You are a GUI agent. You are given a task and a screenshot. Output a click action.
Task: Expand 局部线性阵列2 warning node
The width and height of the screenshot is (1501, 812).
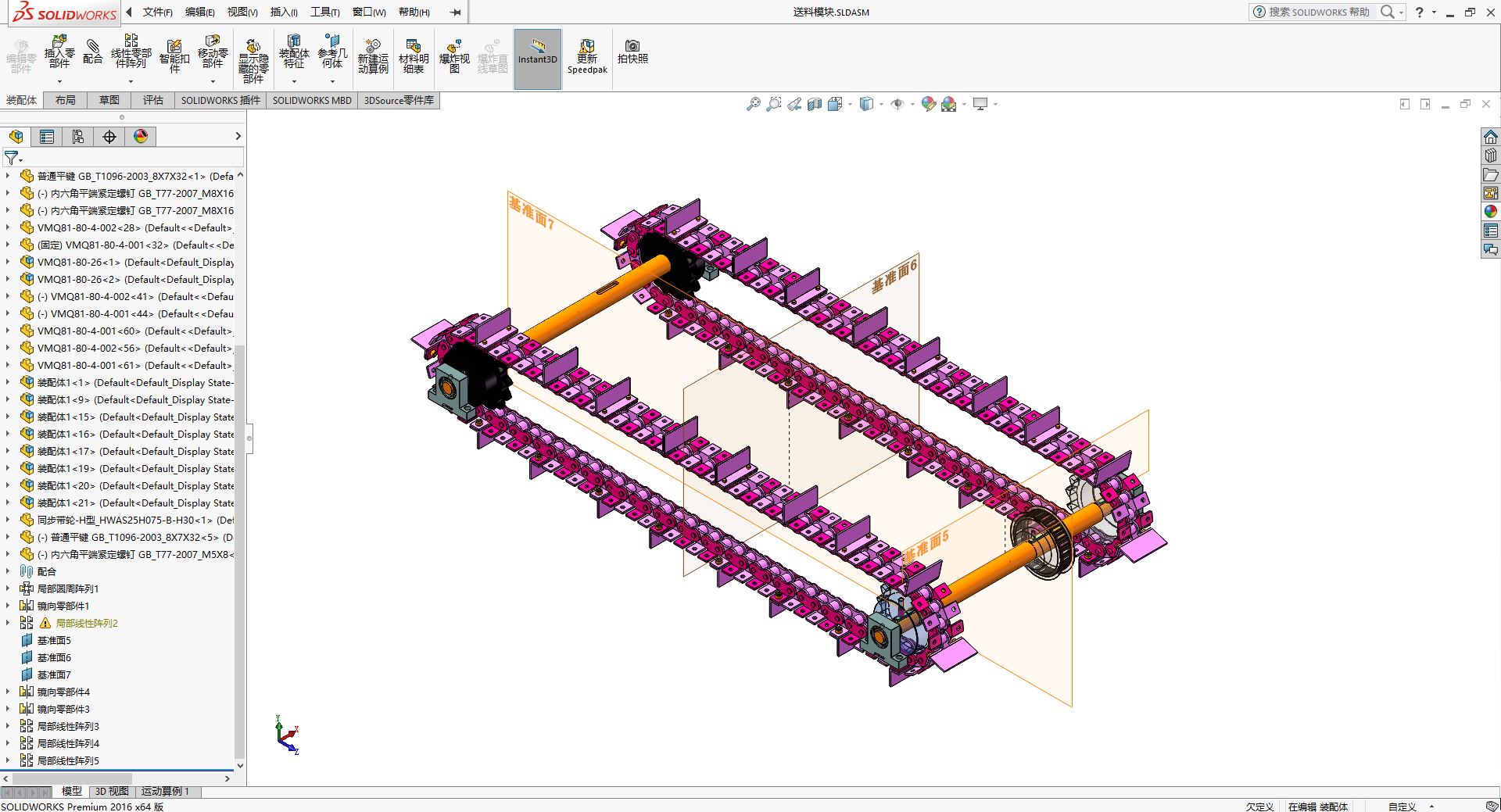(8, 623)
